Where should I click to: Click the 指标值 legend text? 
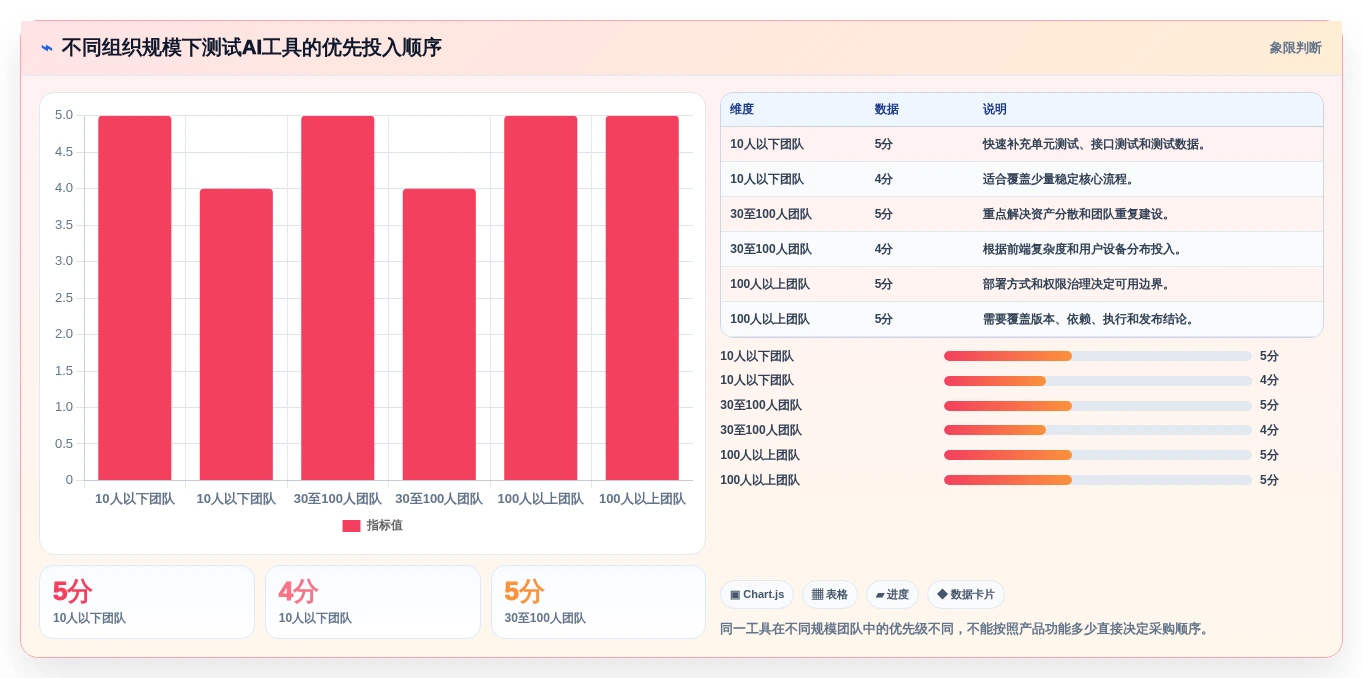[385, 526]
